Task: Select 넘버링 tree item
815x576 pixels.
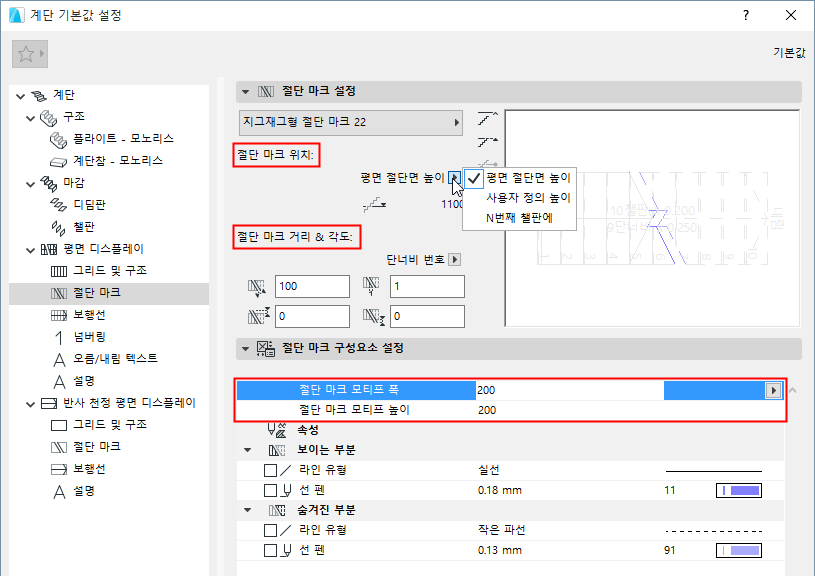Action: point(89,337)
